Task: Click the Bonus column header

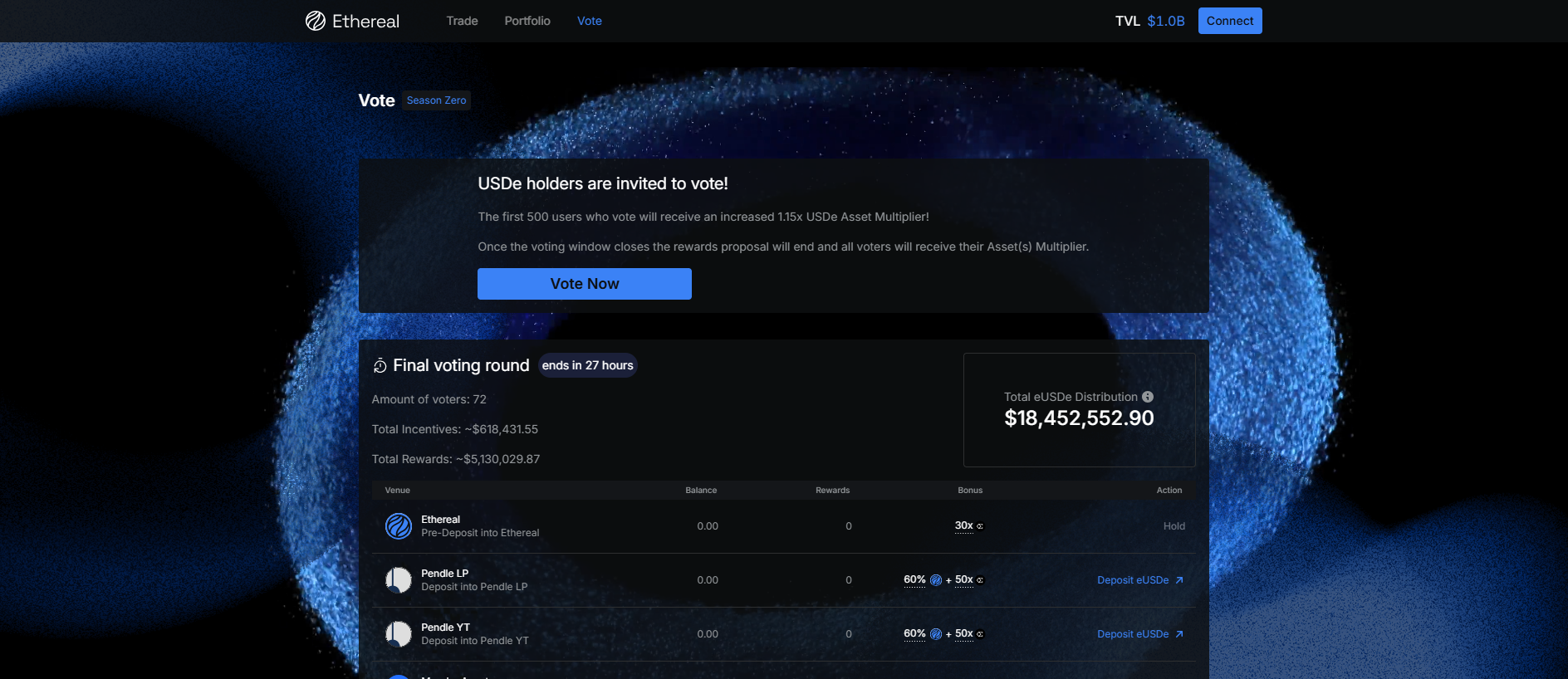Action: click(x=970, y=491)
